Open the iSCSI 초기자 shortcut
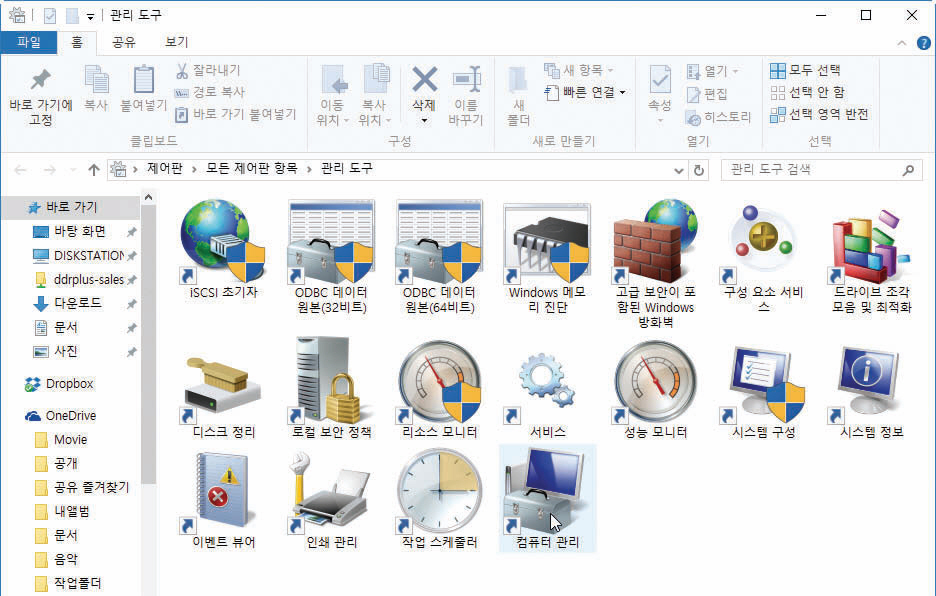Viewport: 936px width, 596px height. 223,250
